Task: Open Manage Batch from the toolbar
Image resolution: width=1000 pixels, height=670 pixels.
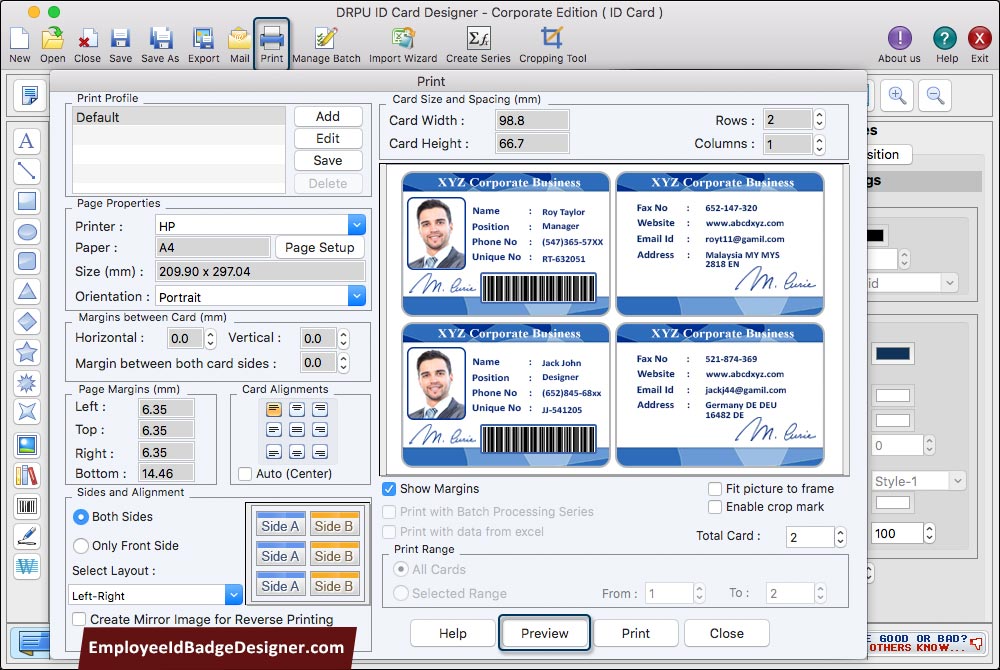Action: point(326,45)
